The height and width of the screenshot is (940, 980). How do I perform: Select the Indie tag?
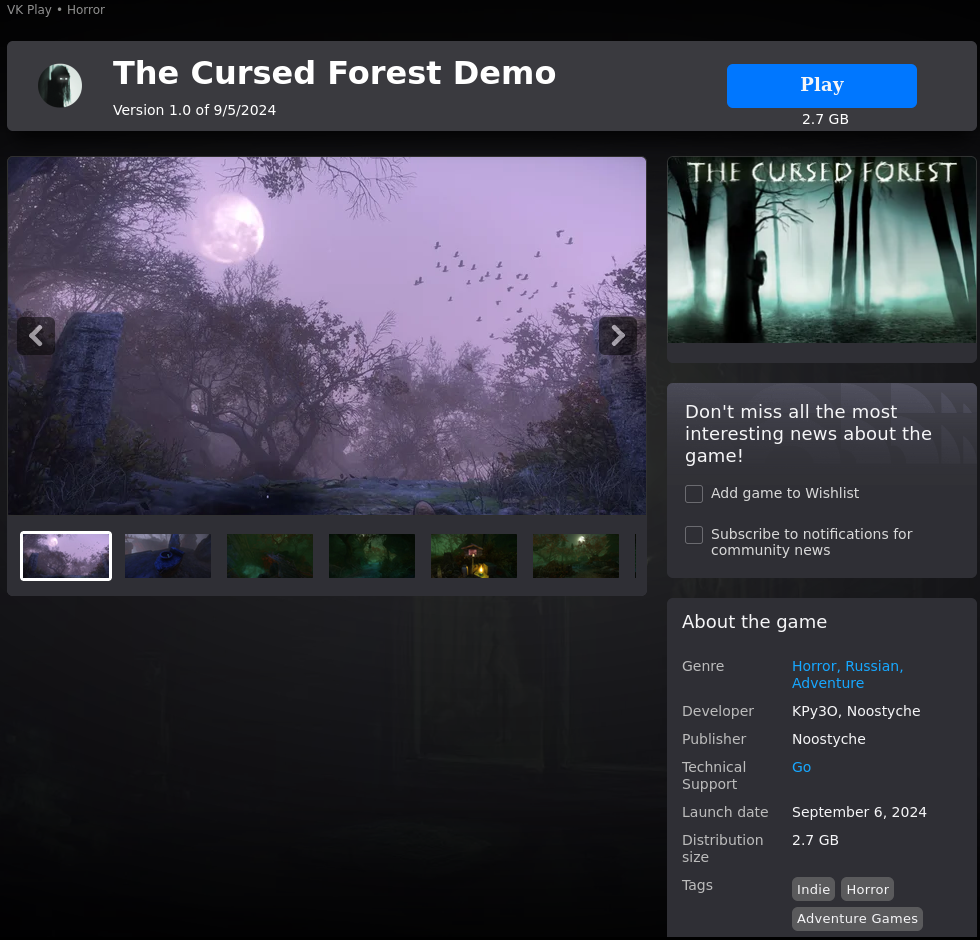point(813,888)
